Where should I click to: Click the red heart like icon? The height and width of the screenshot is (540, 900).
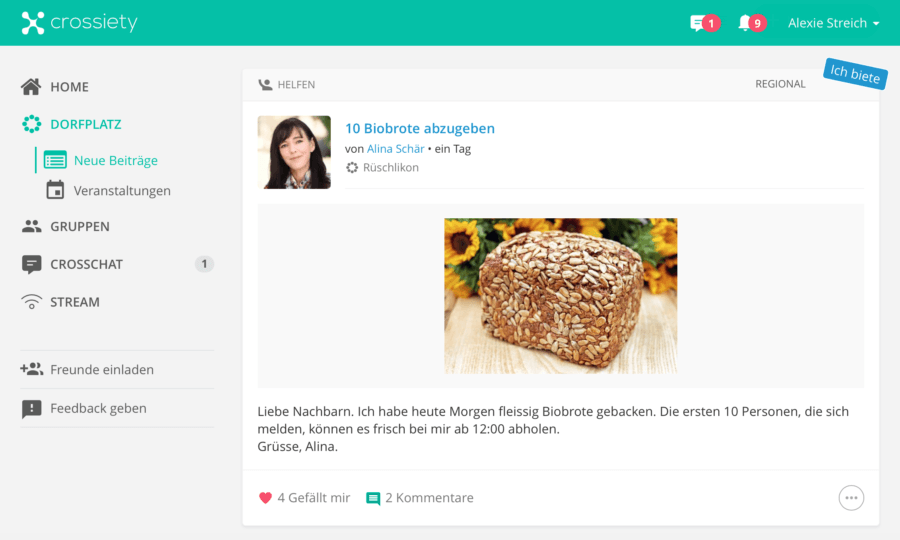[x=265, y=498]
